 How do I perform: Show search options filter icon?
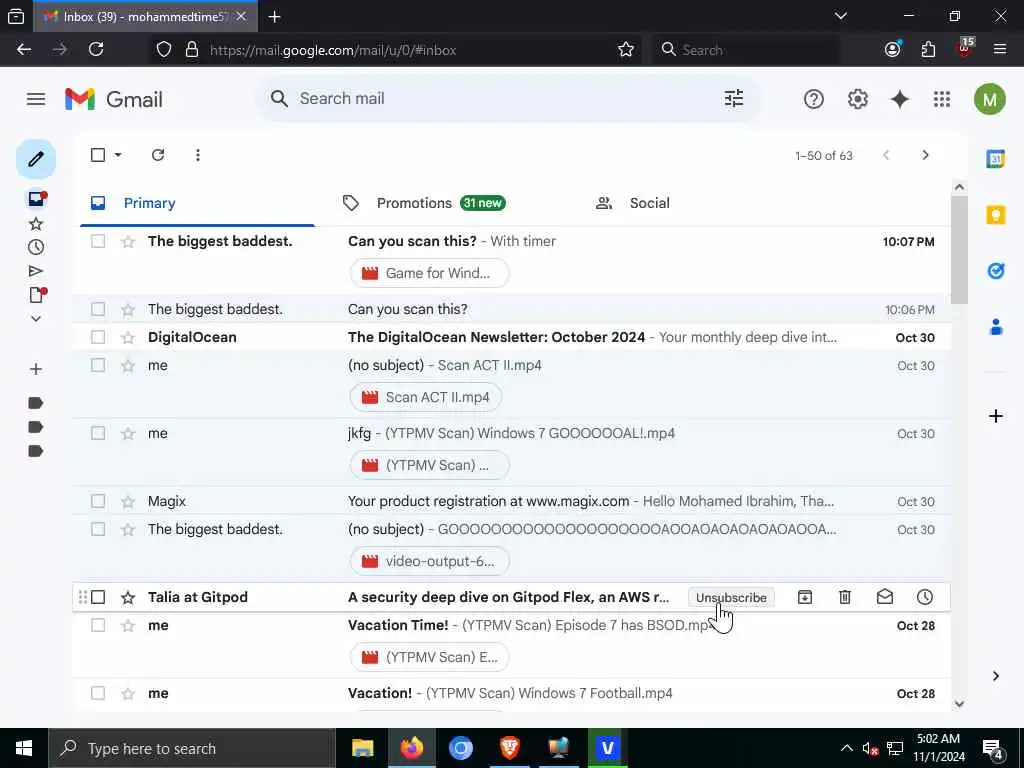734,99
